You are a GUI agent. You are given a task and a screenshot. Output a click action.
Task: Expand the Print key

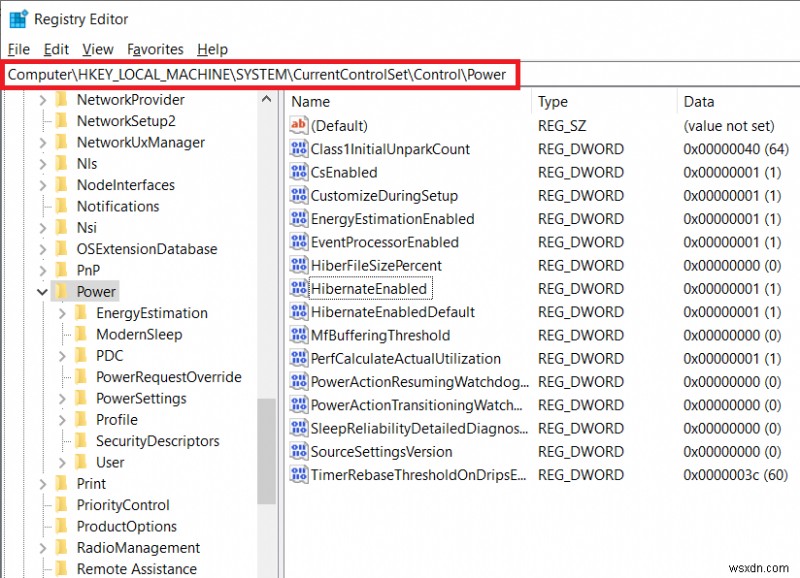[x=43, y=484]
